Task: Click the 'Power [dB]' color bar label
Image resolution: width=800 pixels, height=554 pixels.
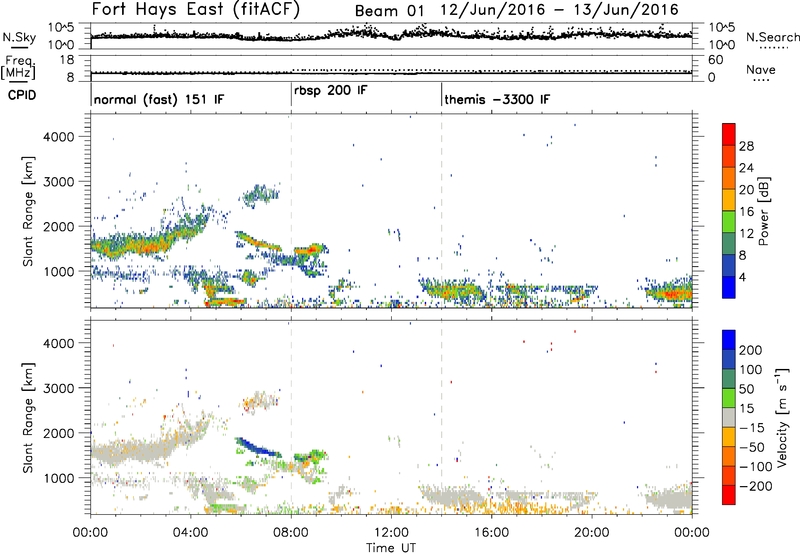Action: coord(763,211)
